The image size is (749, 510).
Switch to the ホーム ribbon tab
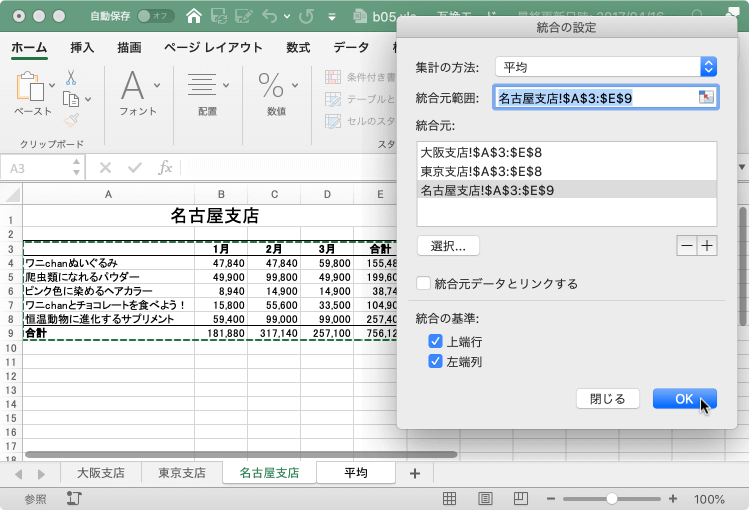pos(29,47)
